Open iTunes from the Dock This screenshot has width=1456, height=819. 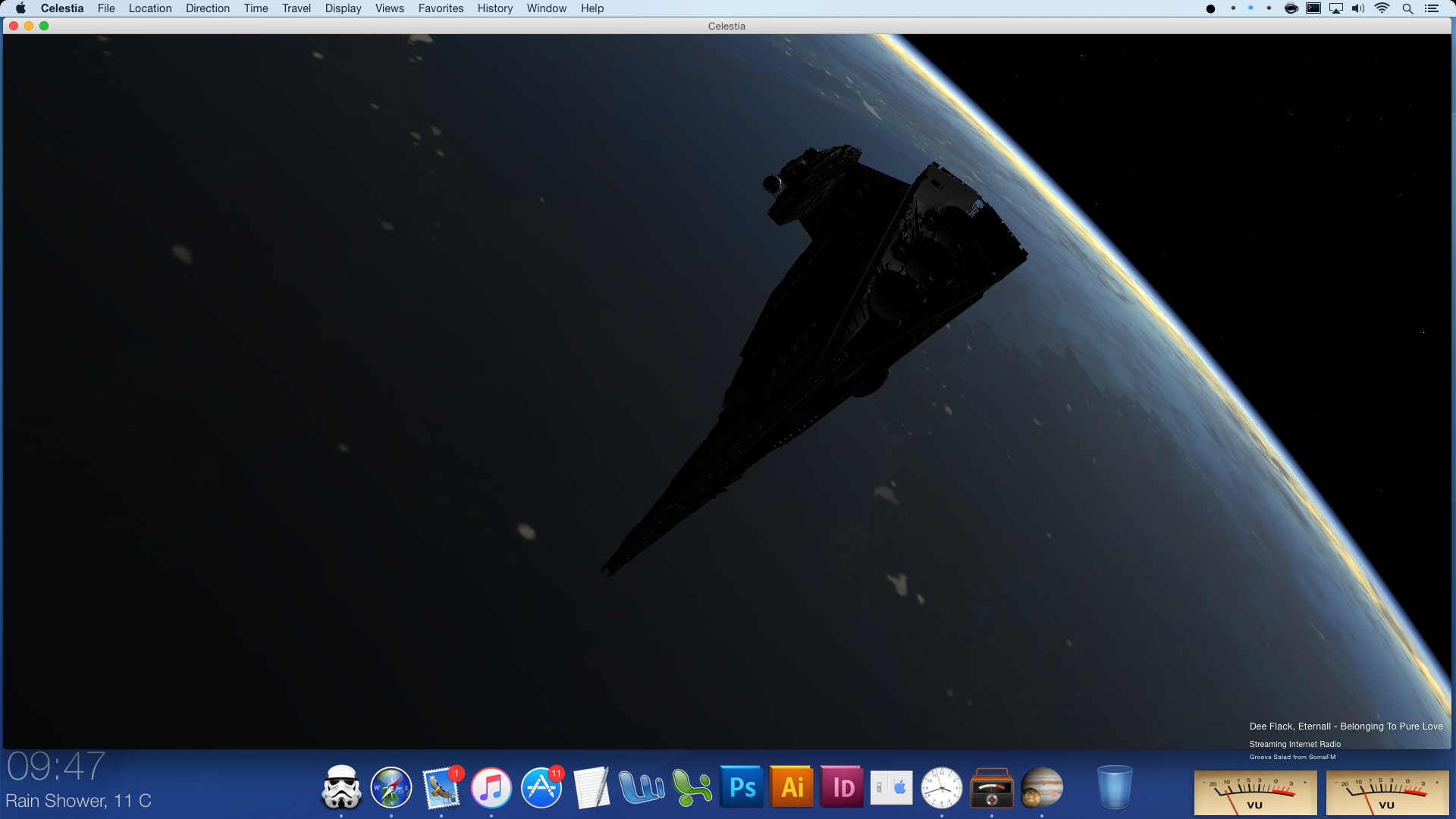coord(491,787)
